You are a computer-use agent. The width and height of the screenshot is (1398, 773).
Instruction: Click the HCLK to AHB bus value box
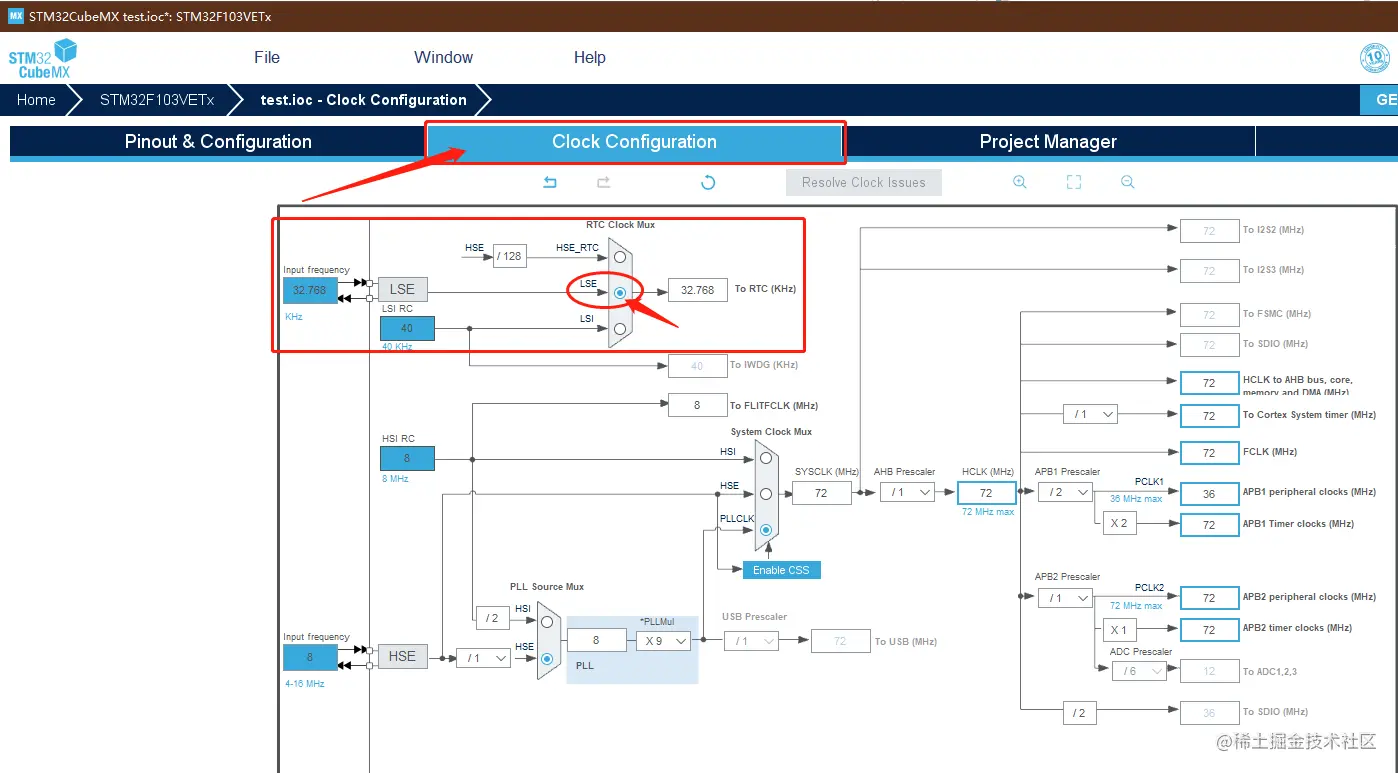pyautogui.click(x=1209, y=383)
